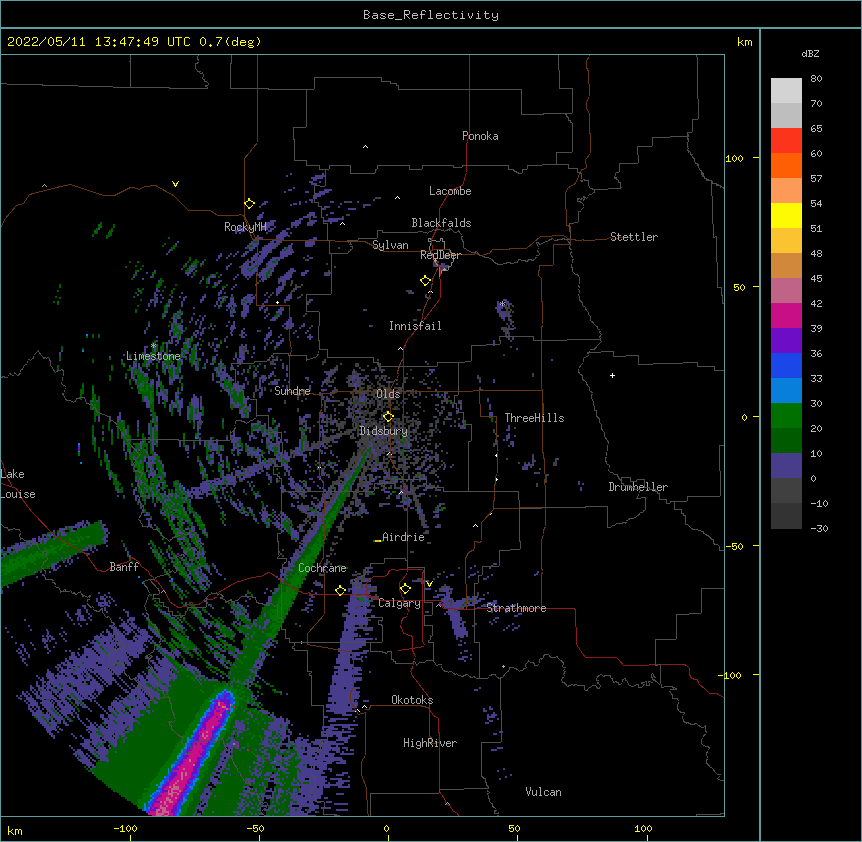Click the Base_Reflectivity title text
The image size is (862, 842).
click(x=431, y=15)
